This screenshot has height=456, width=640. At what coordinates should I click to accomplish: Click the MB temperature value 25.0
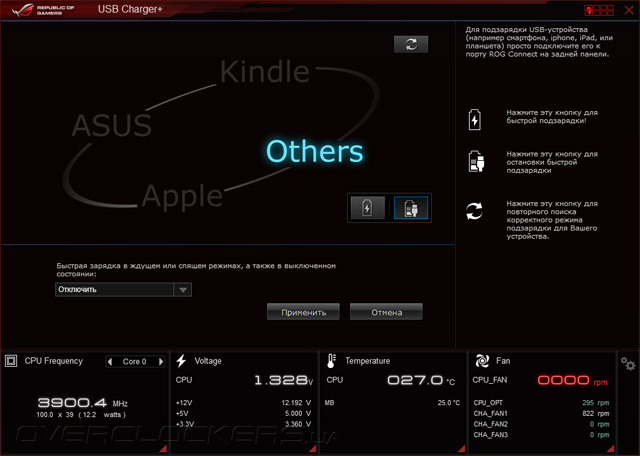point(449,403)
